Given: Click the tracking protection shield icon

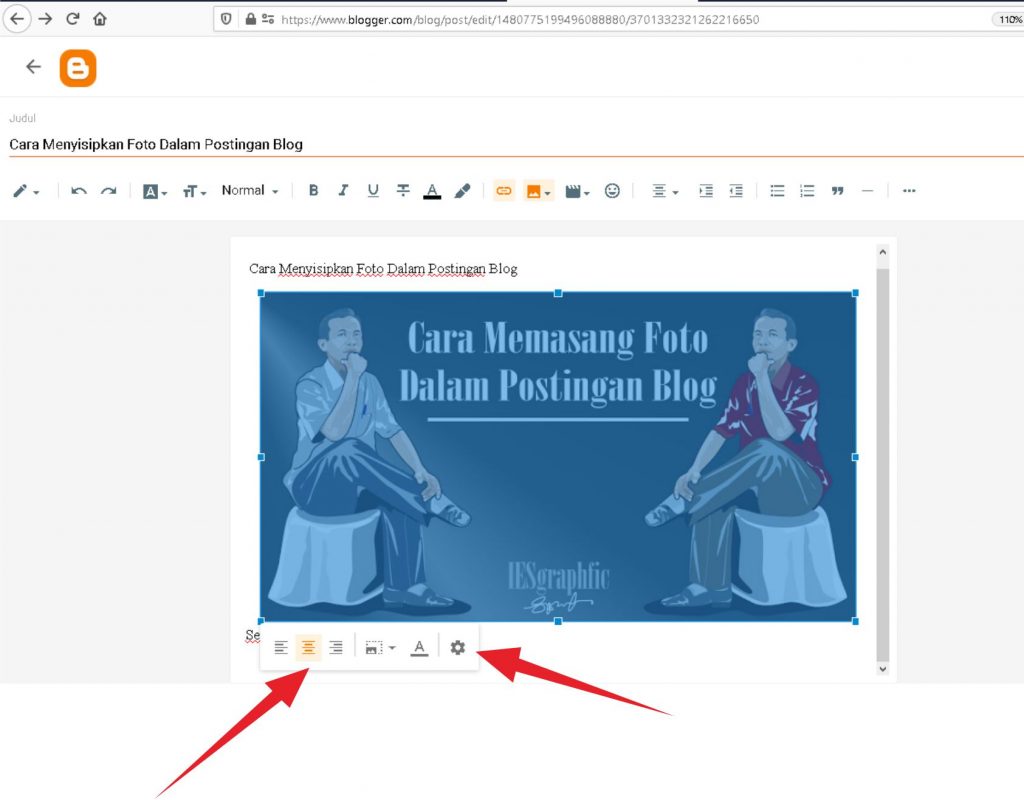Looking at the screenshot, I should point(226,19).
